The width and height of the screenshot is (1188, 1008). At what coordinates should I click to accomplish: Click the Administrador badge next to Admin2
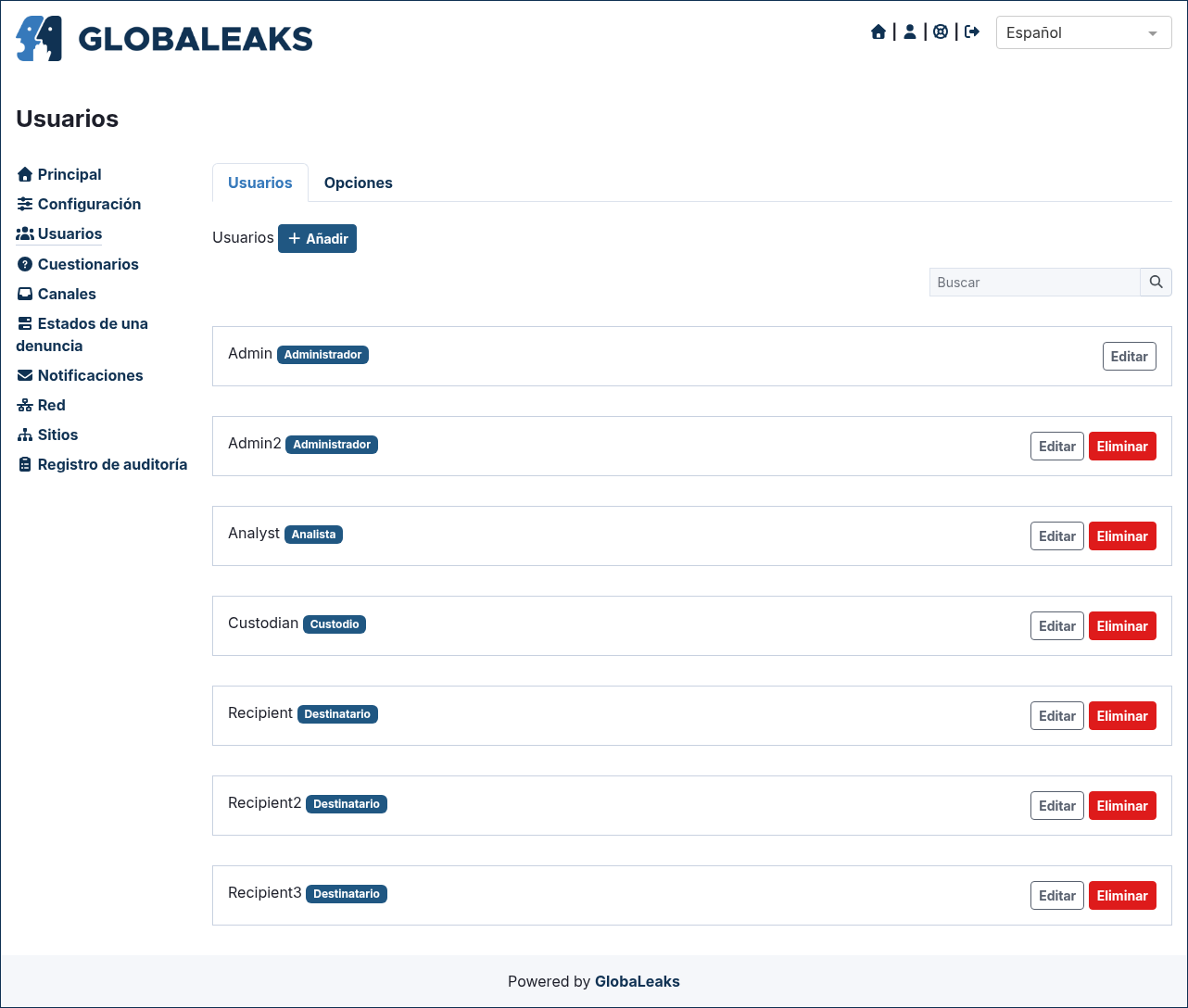click(x=332, y=445)
